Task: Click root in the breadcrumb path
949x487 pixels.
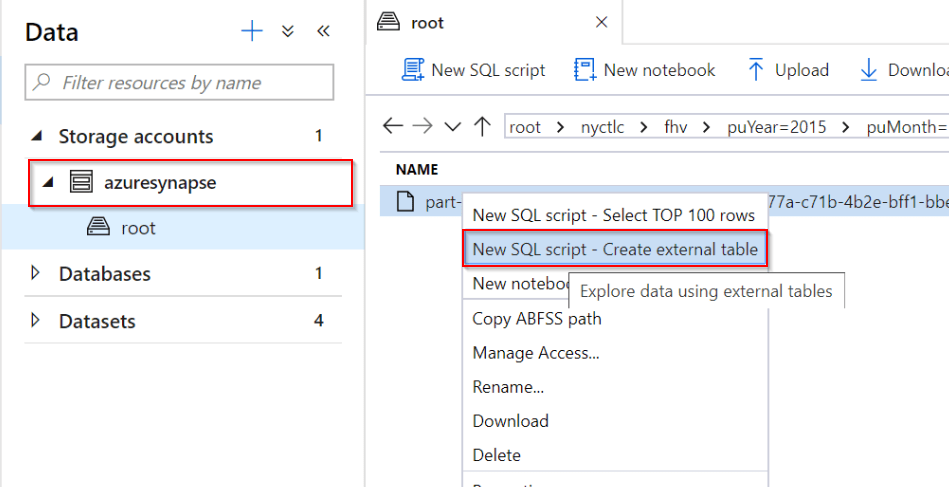Action: point(525,127)
